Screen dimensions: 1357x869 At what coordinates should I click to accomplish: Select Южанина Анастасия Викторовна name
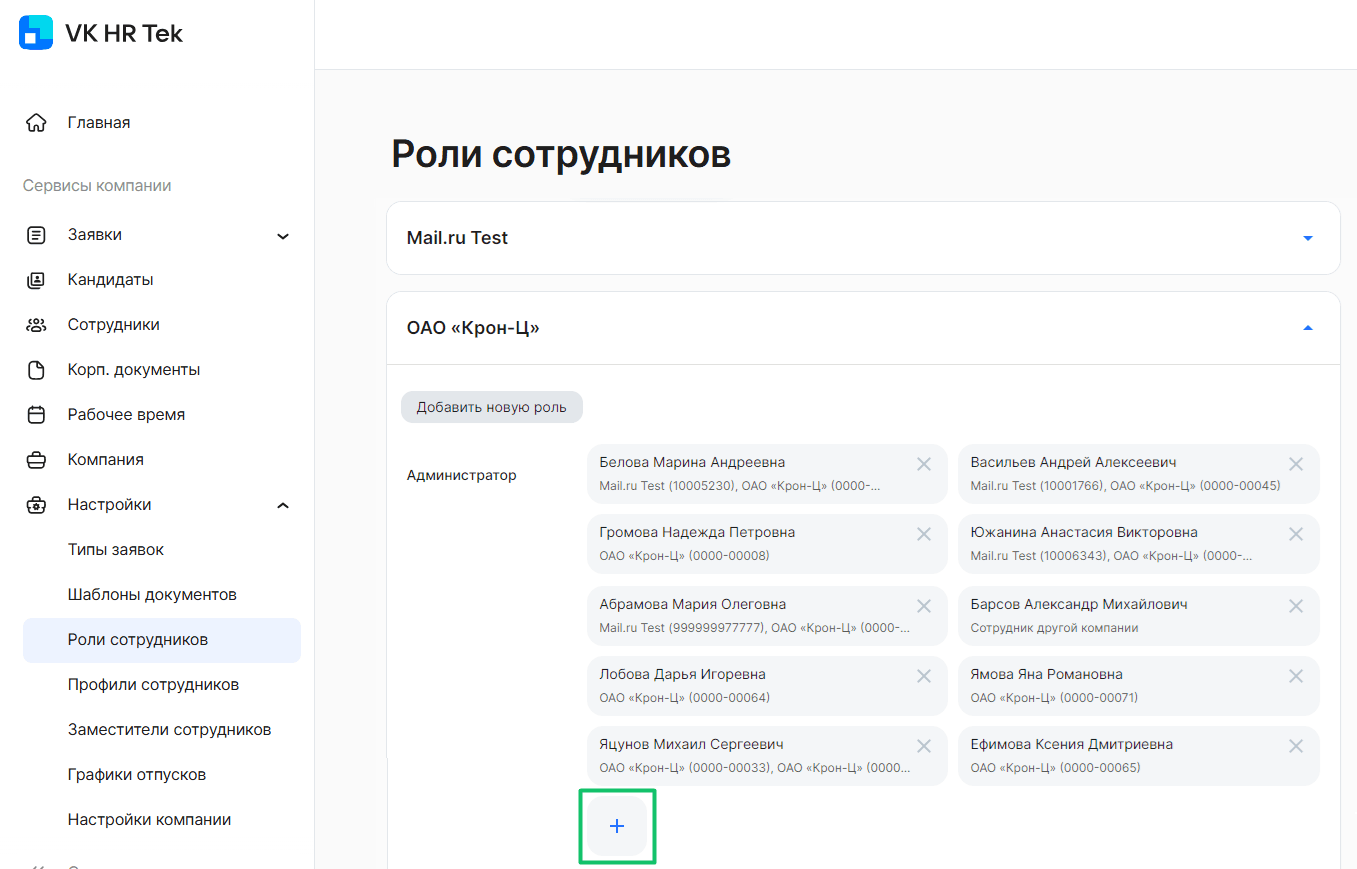click(x=1084, y=532)
